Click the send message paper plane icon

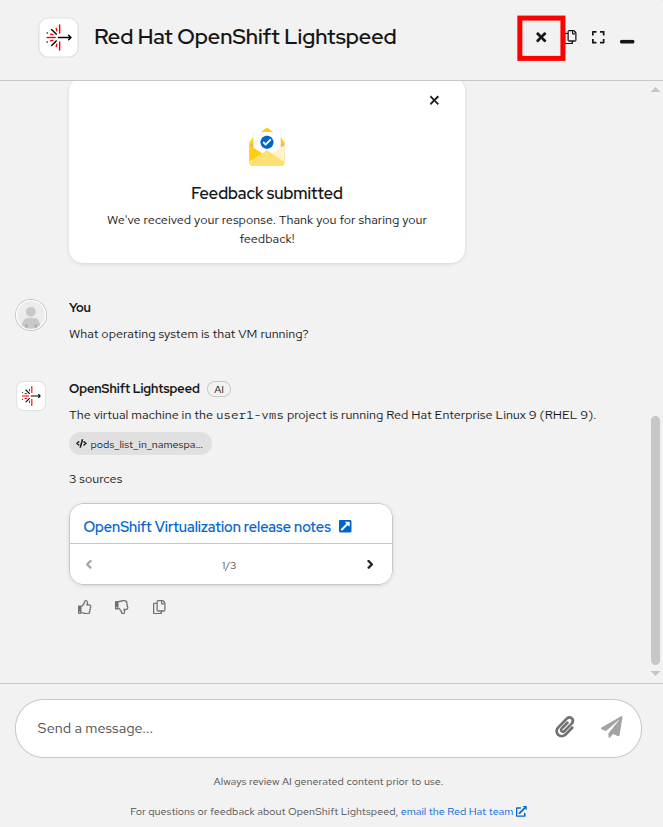coord(611,727)
